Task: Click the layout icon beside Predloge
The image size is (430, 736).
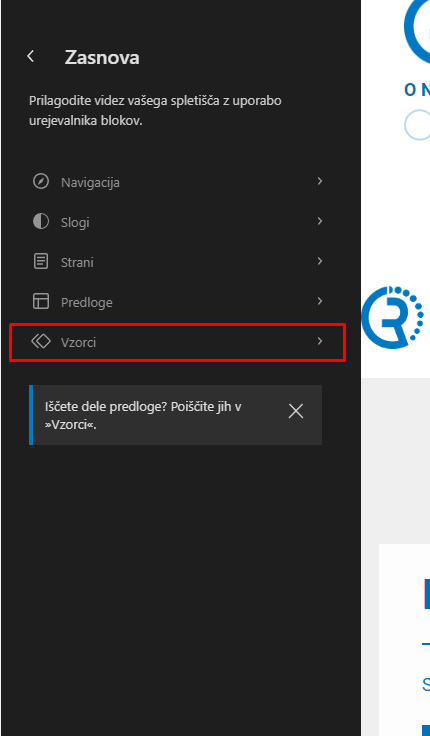Action: point(41,301)
